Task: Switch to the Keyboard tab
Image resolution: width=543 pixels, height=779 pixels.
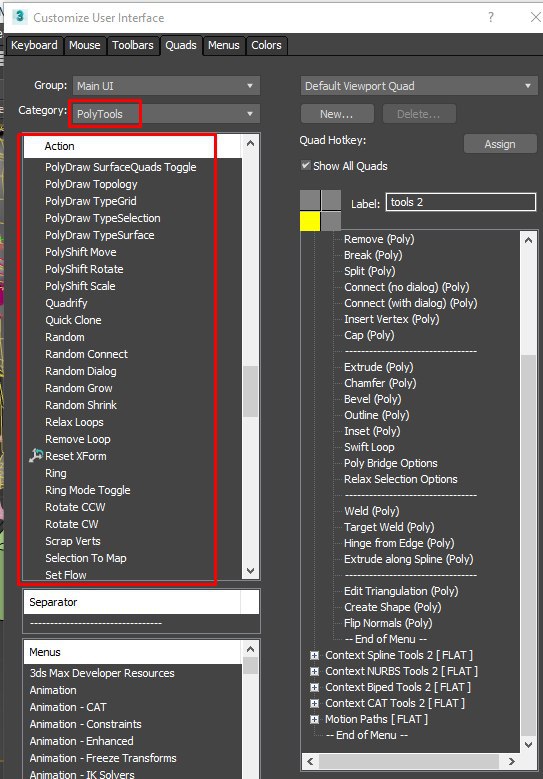Action: [34, 45]
